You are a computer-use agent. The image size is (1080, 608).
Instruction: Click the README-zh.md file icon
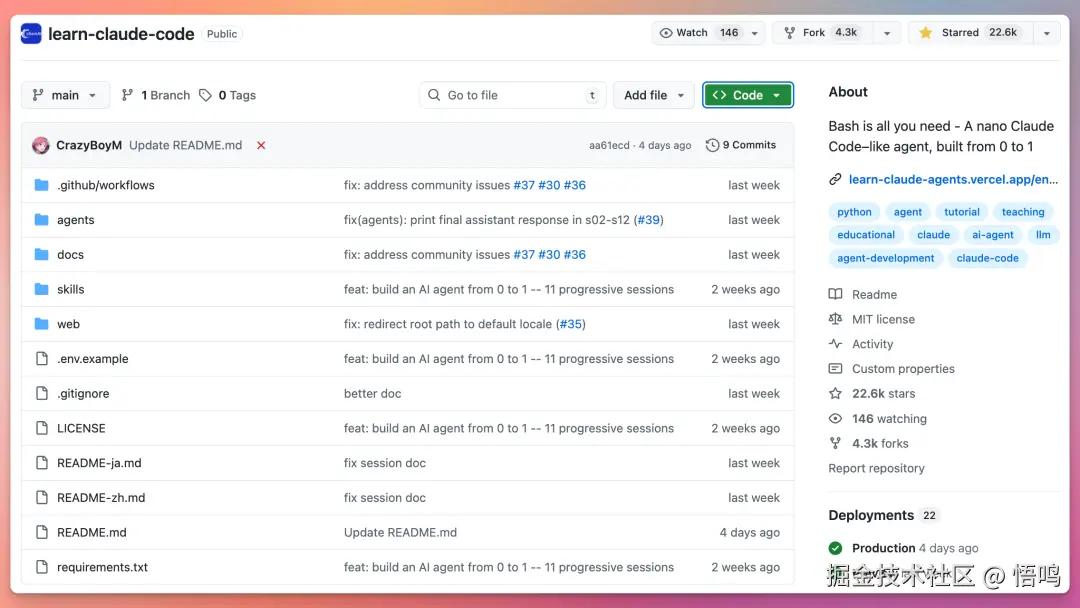tap(41, 497)
